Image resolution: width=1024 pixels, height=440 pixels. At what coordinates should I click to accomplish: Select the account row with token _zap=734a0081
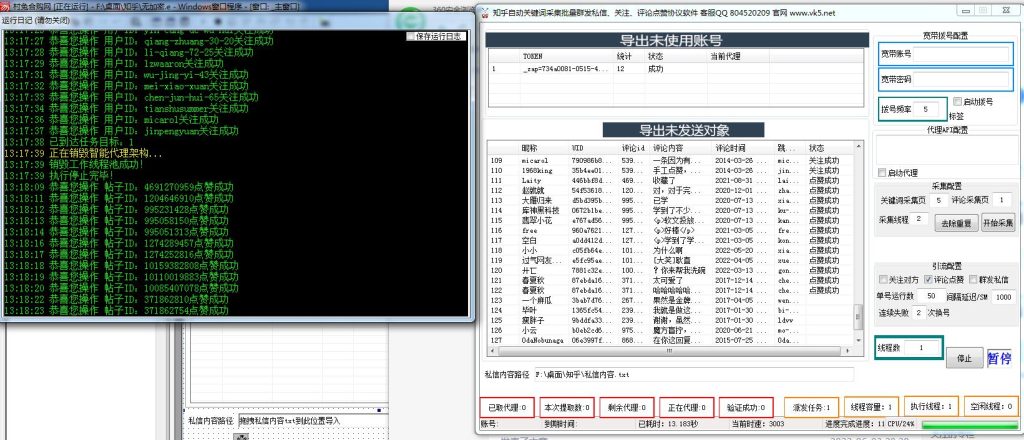pyautogui.click(x=677, y=68)
